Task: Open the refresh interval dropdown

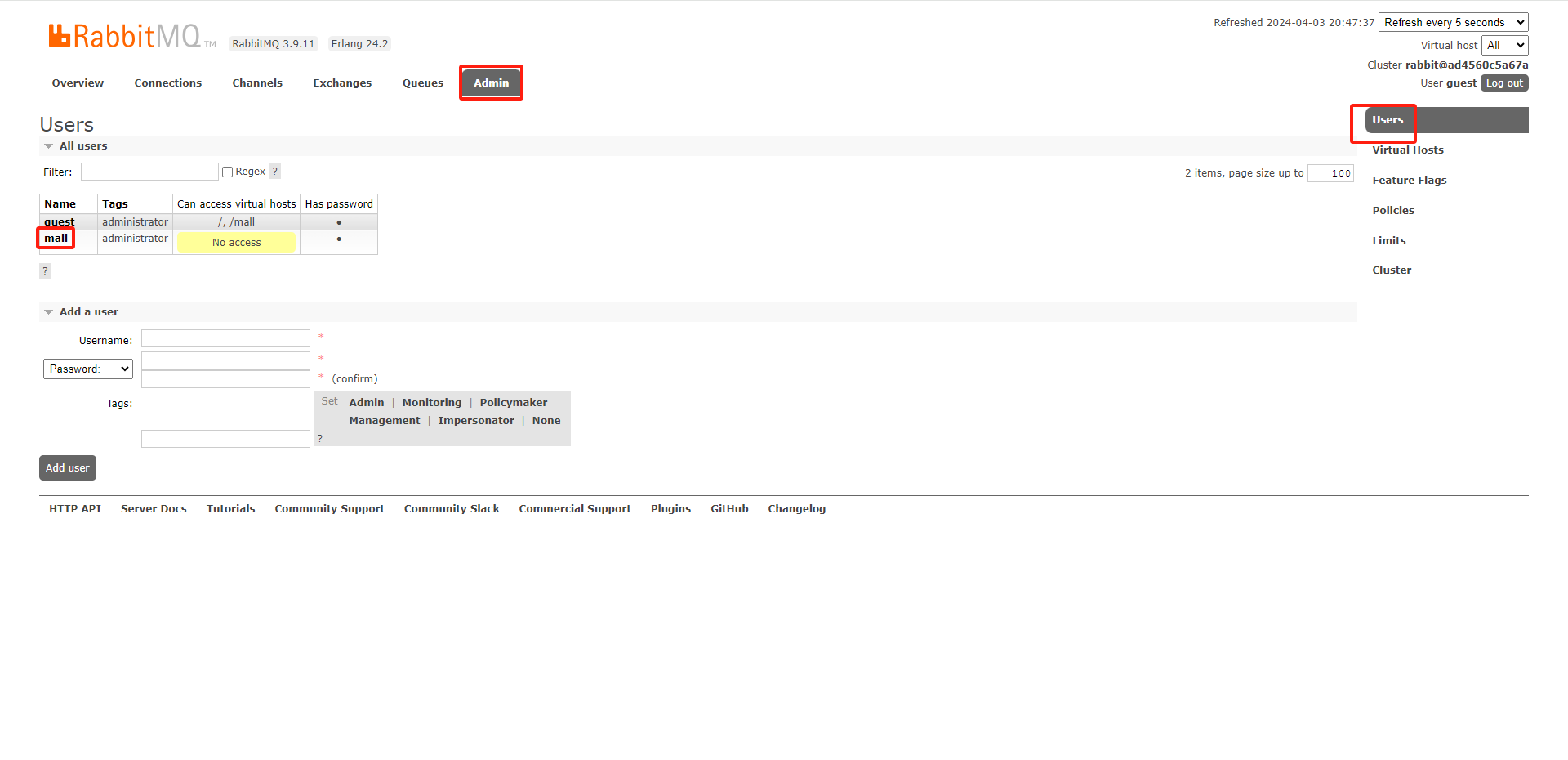Action: pos(1453,23)
